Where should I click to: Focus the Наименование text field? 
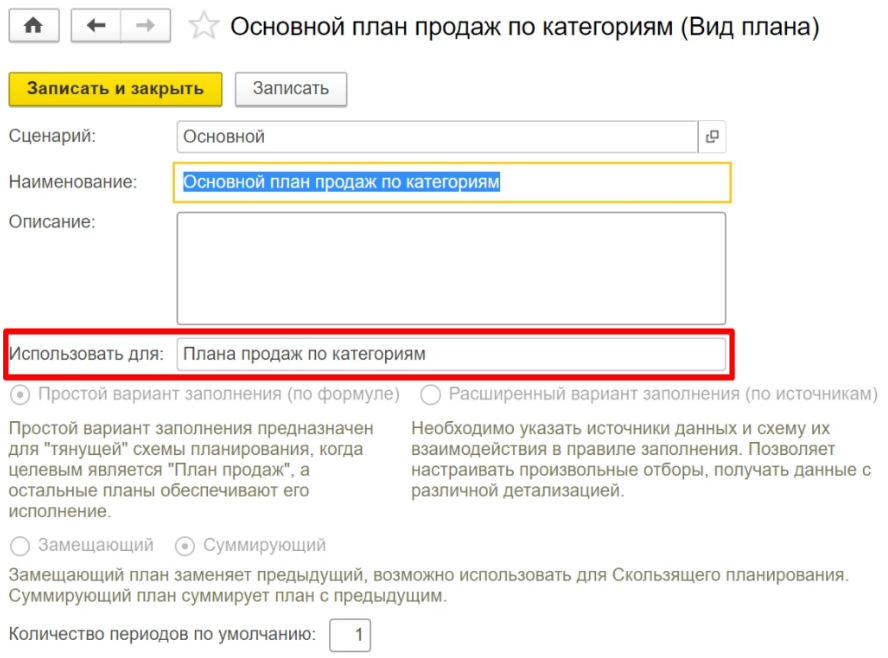tap(453, 182)
